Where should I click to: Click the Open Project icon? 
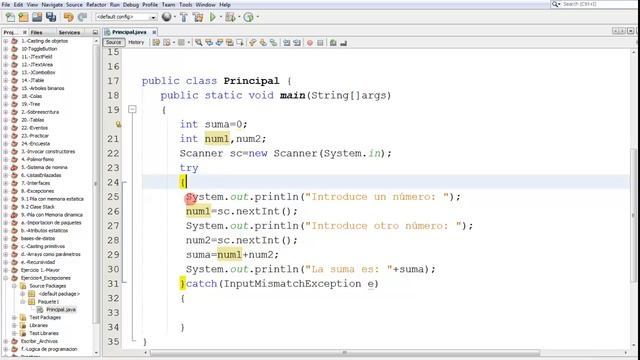pyautogui.click(x=37, y=17)
